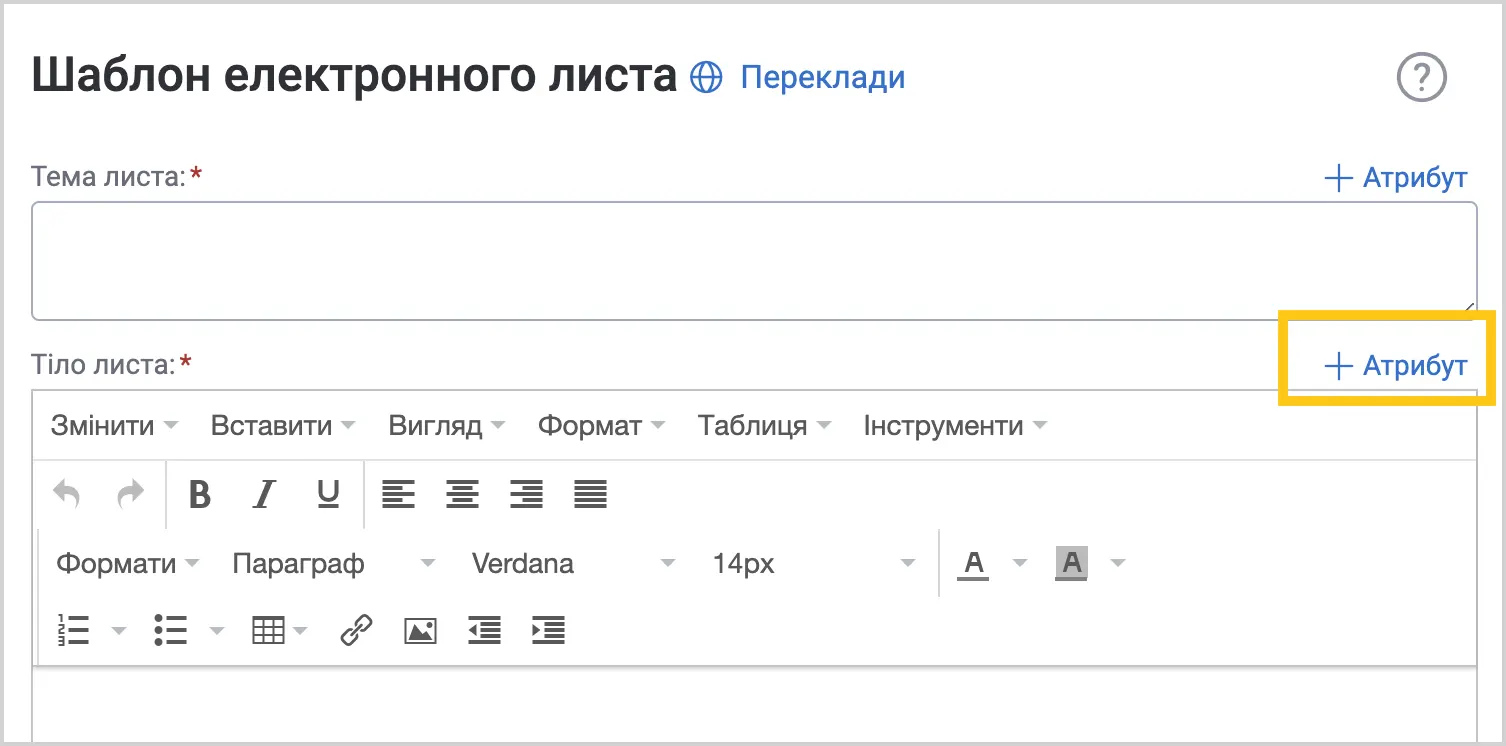The height and width of the screenshot is (746, 1506).
Task: Expand the Формати dropdown
Action: pos(127,564)
